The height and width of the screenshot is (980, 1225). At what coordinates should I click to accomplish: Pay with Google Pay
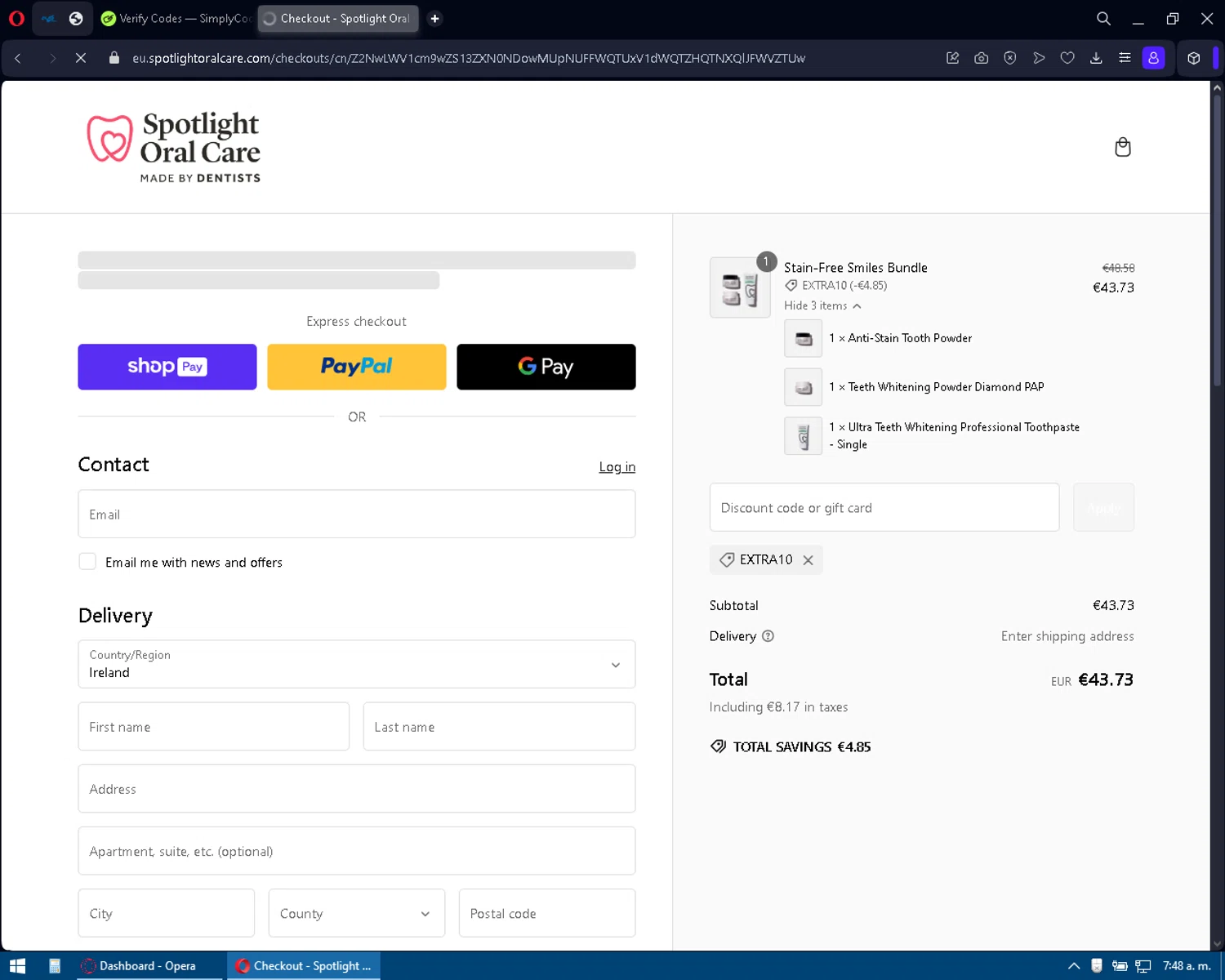click(x=546, y=367)
